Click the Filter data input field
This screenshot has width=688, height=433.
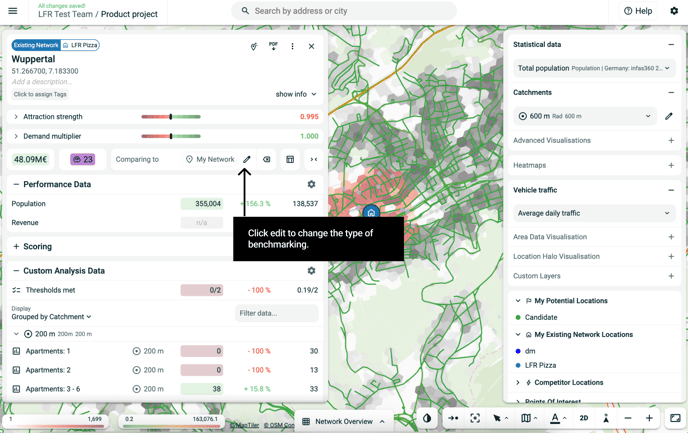point(276,313)
